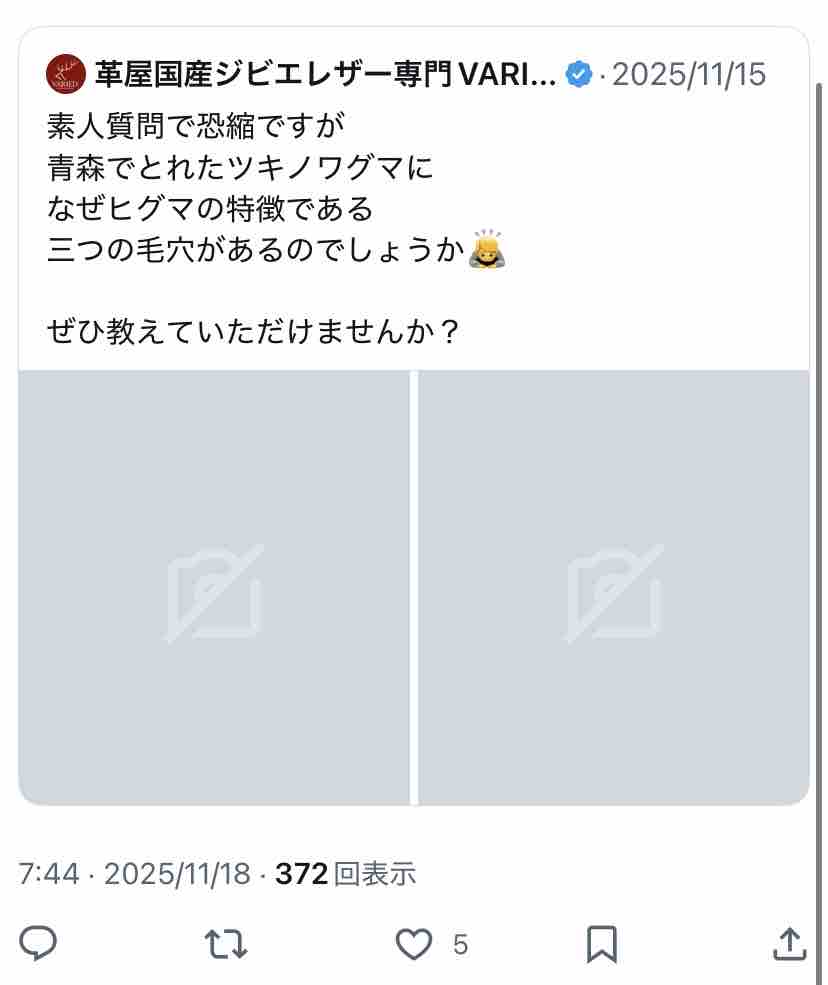
Task: Like the post with heart icon
Action: click(413, 944)
